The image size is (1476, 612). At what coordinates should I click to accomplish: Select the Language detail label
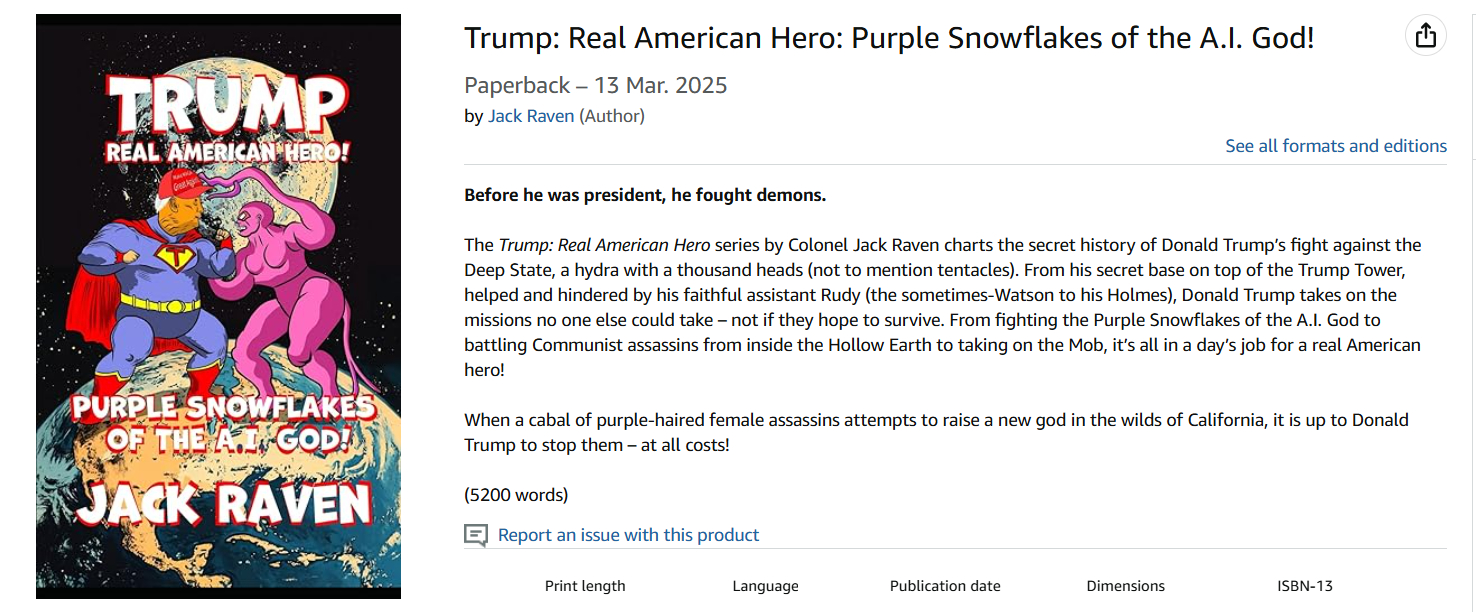(x=765, y=586)
